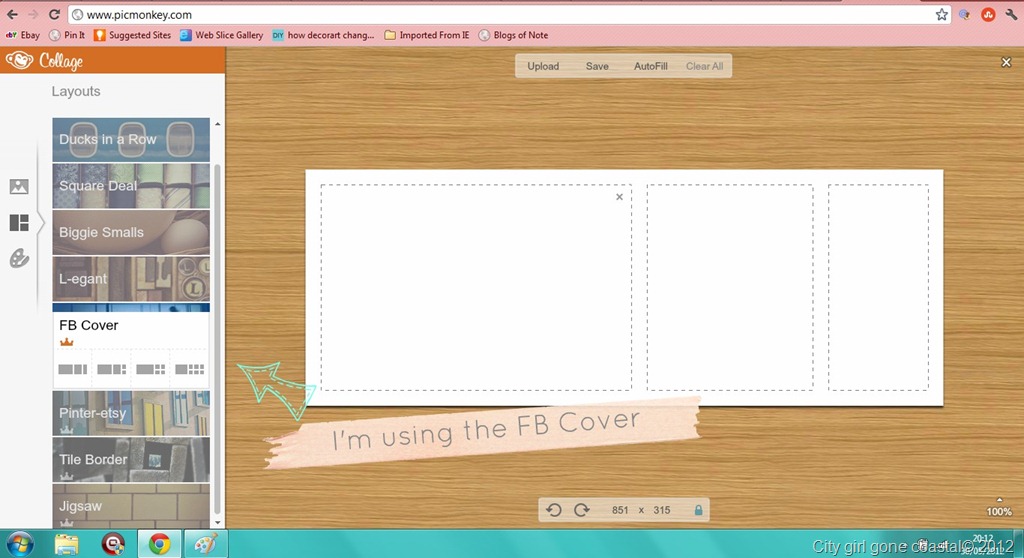This screenshot has height=558, width=1024.
Task: Click Clear All button
Action: pos(704,66)
